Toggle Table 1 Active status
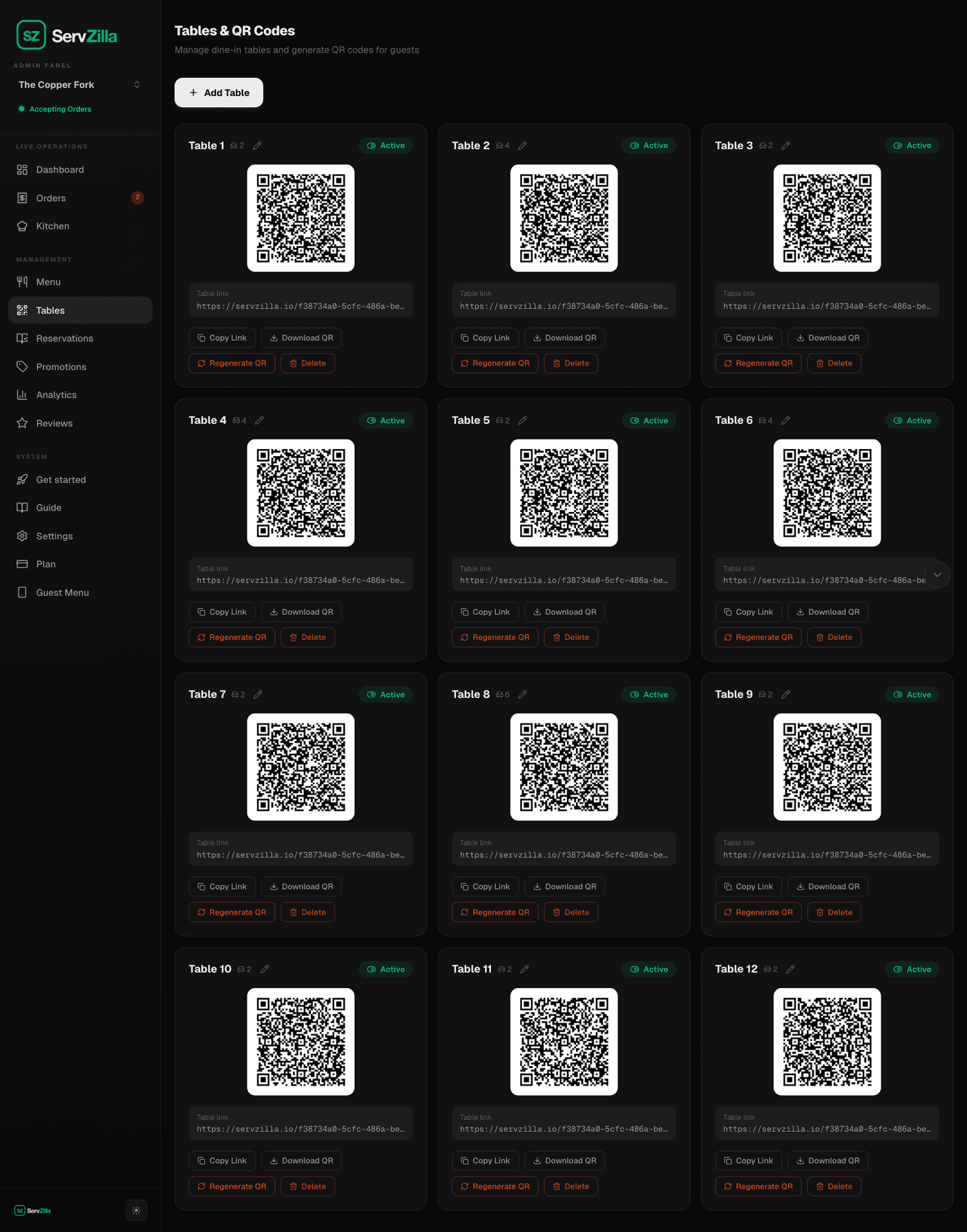This screenshot has height=1232, width=967. coord(386,146)
